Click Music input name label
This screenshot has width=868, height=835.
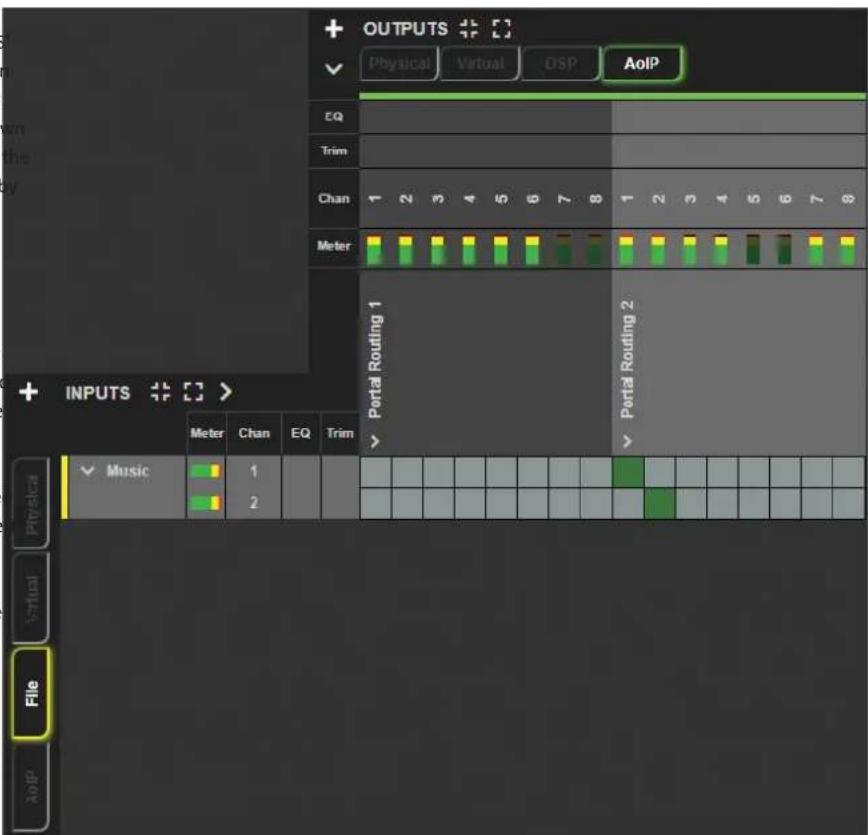point(127,471)
